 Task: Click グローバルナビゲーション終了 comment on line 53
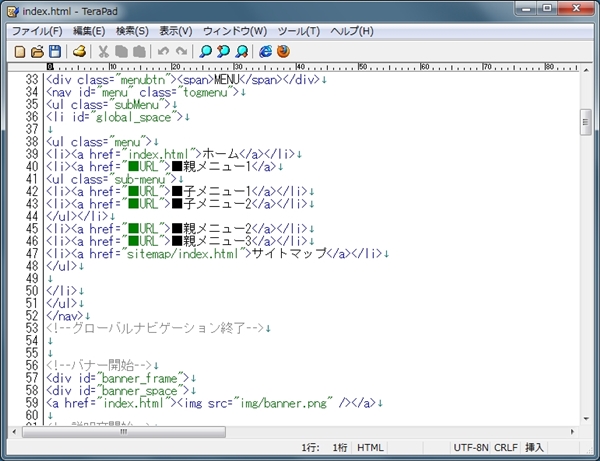[x=158, y=328]
